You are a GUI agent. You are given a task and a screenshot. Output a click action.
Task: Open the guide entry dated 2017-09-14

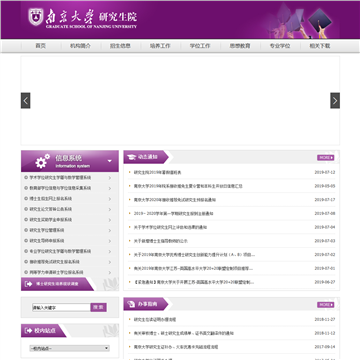[x=176, y=347]
